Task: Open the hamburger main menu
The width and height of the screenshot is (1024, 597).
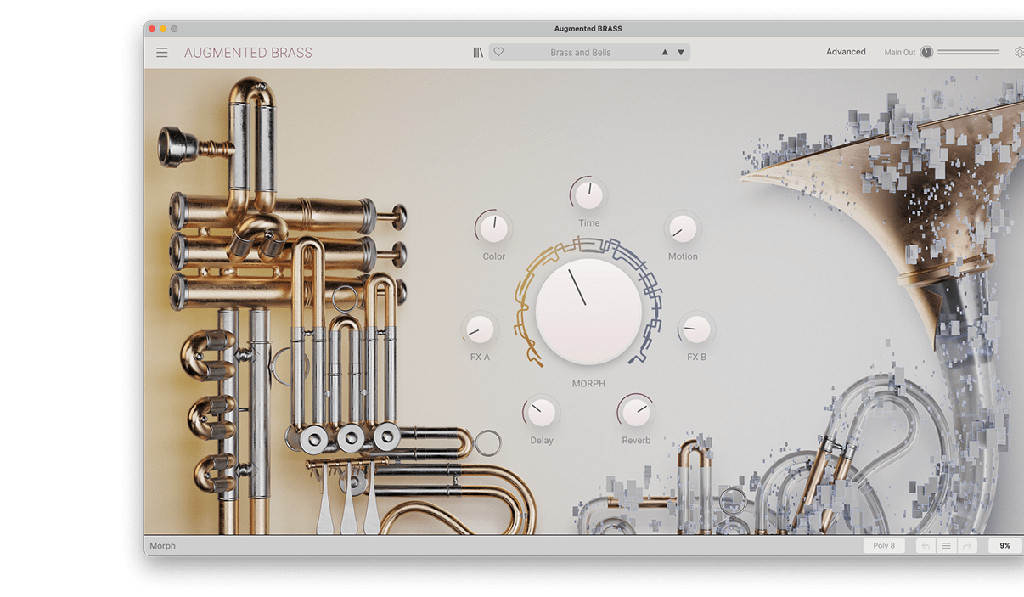Action: coord(161,53)
